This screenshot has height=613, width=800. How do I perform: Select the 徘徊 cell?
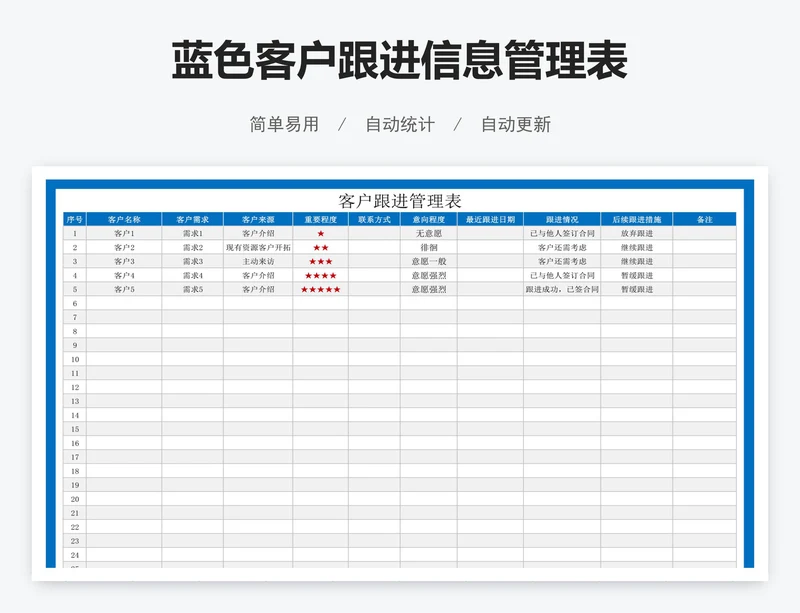pos(429,248)
